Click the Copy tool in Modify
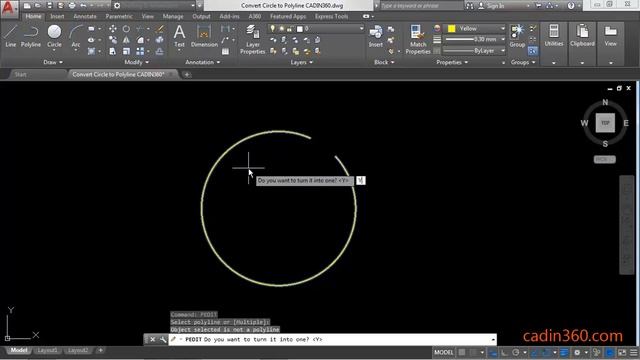 coord(113,40)
